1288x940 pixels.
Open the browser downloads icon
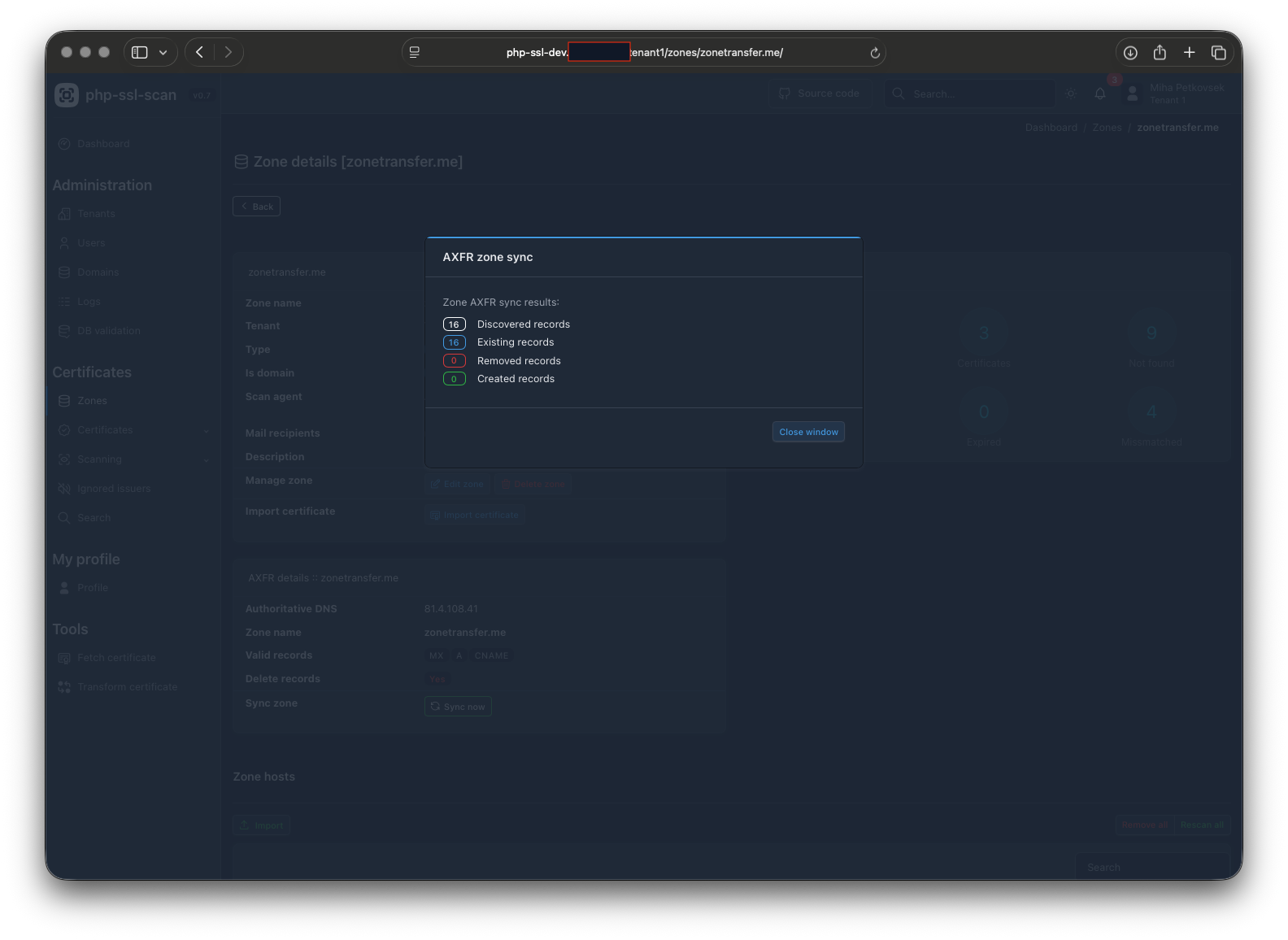[1130, 53]
